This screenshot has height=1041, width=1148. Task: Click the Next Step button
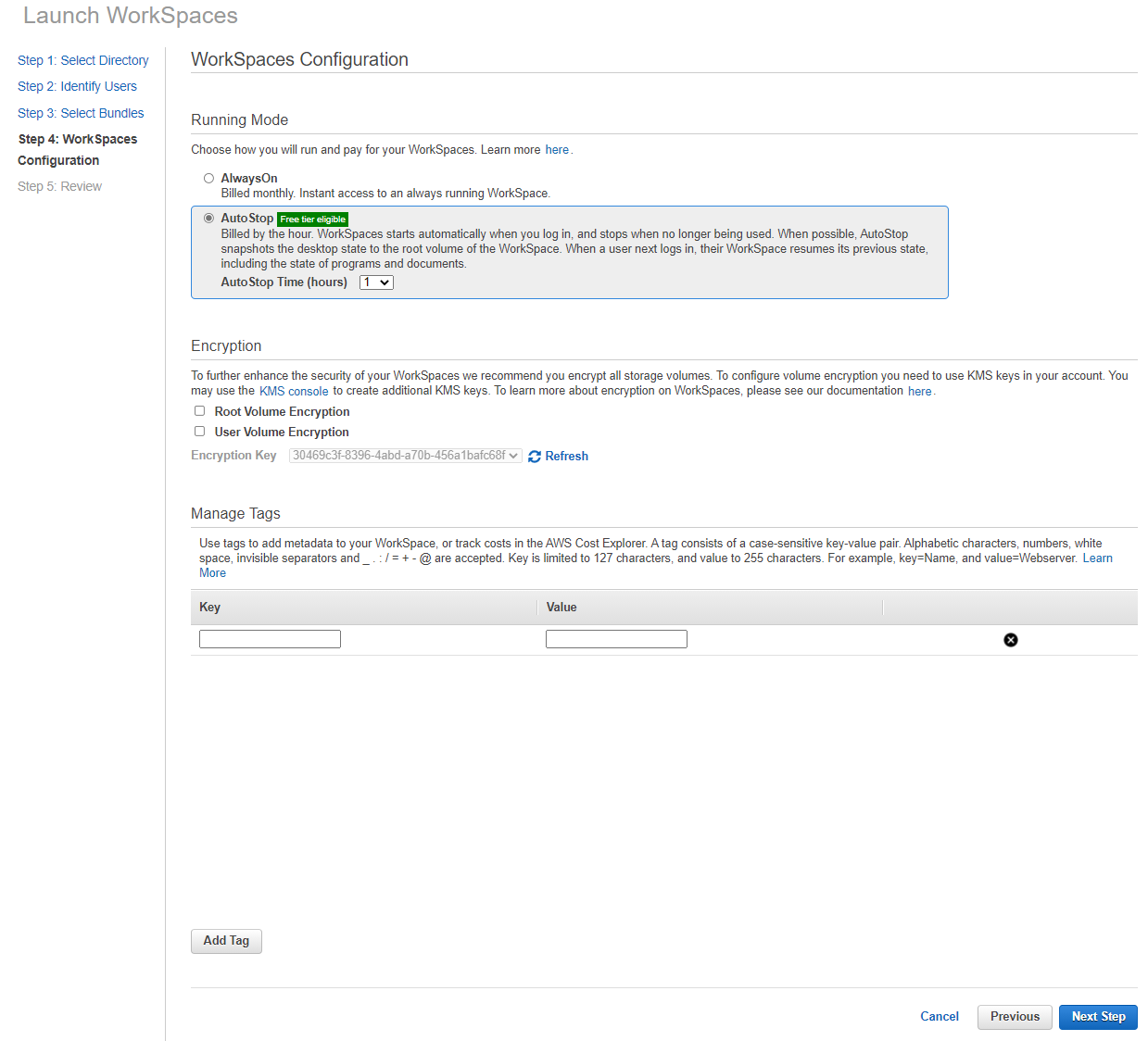tap(1098, 1017)
